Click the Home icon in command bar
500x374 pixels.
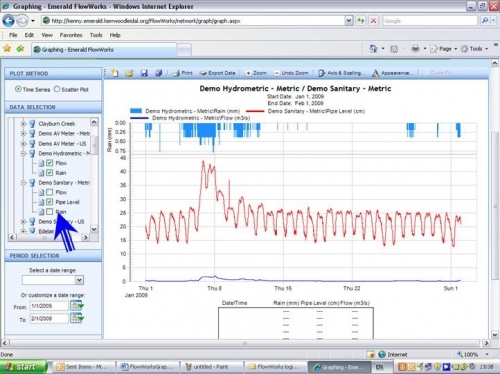373,49
